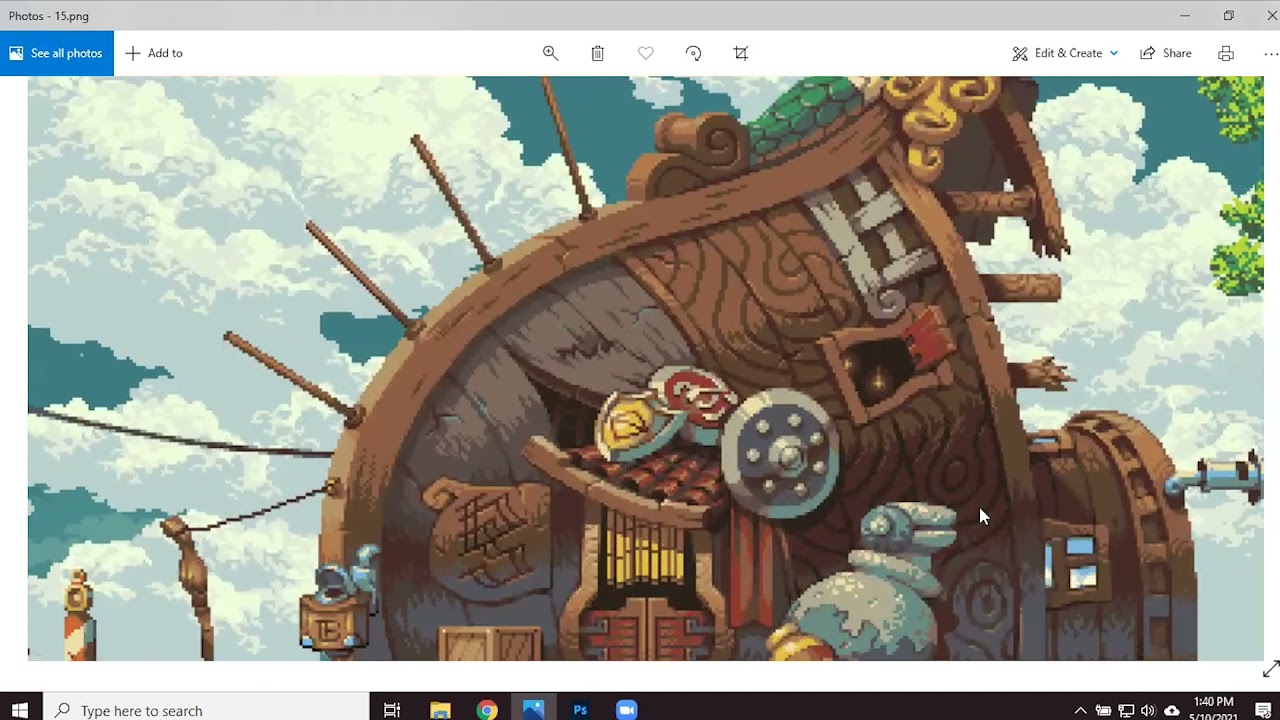This screenshot has height=720, width=1280.
Task: Enter full screen with arrows icon
Action: (1270, 669)
